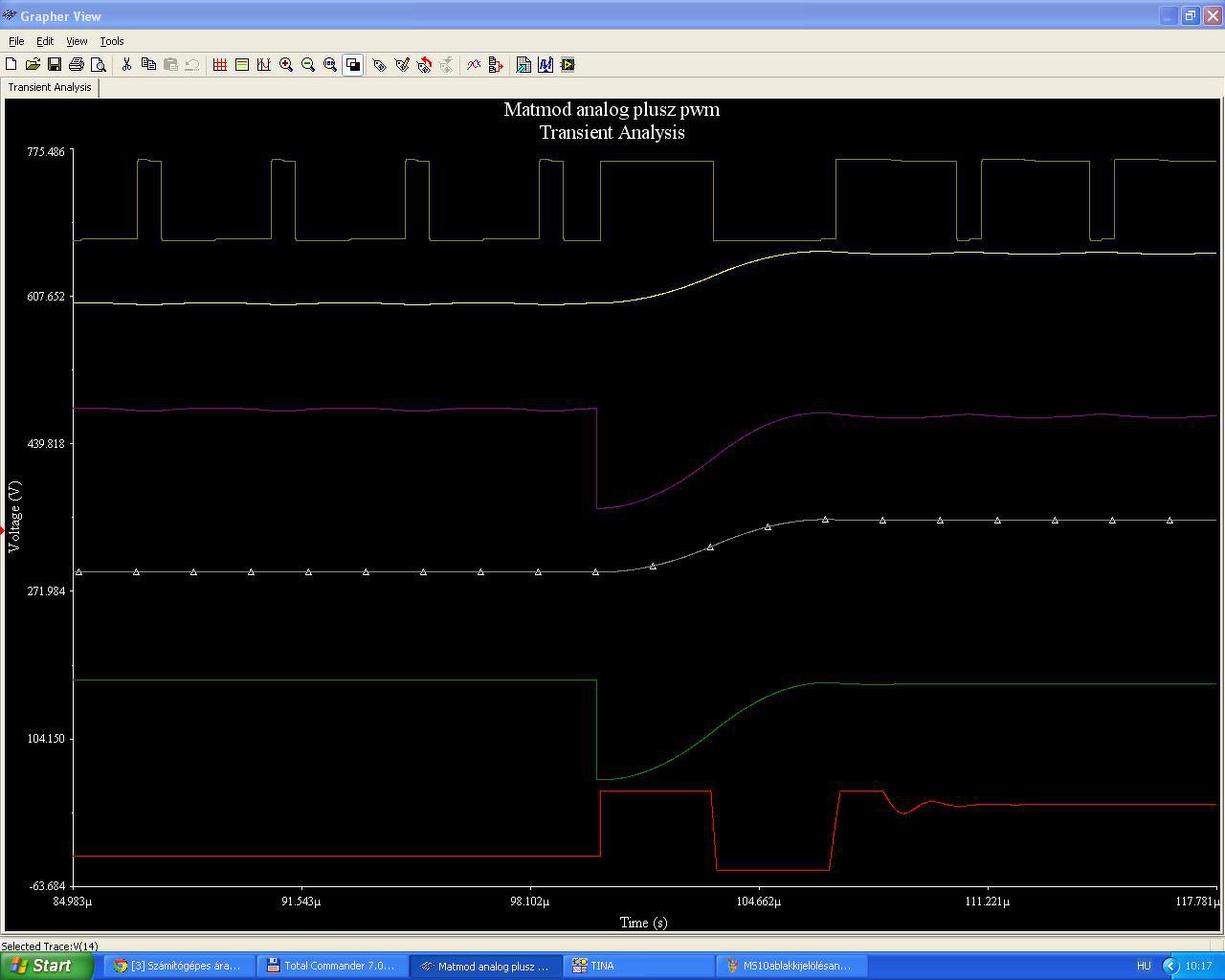This screenshot has width=1225, height=980.
Task: Click the 91.543µ time axis value
Action: coord(301,902)
